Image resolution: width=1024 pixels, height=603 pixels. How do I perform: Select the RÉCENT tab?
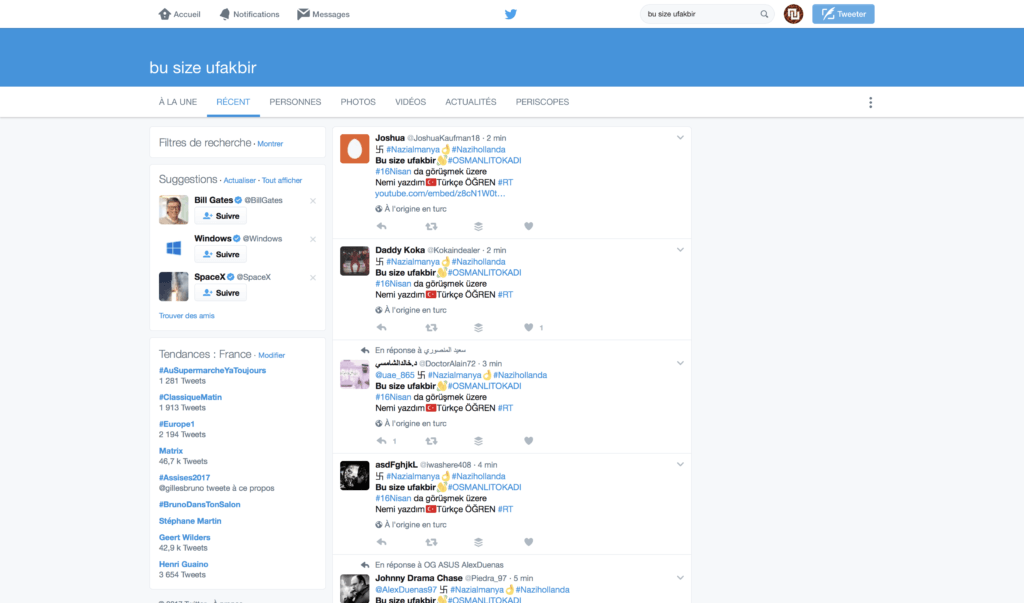point(233,102)
